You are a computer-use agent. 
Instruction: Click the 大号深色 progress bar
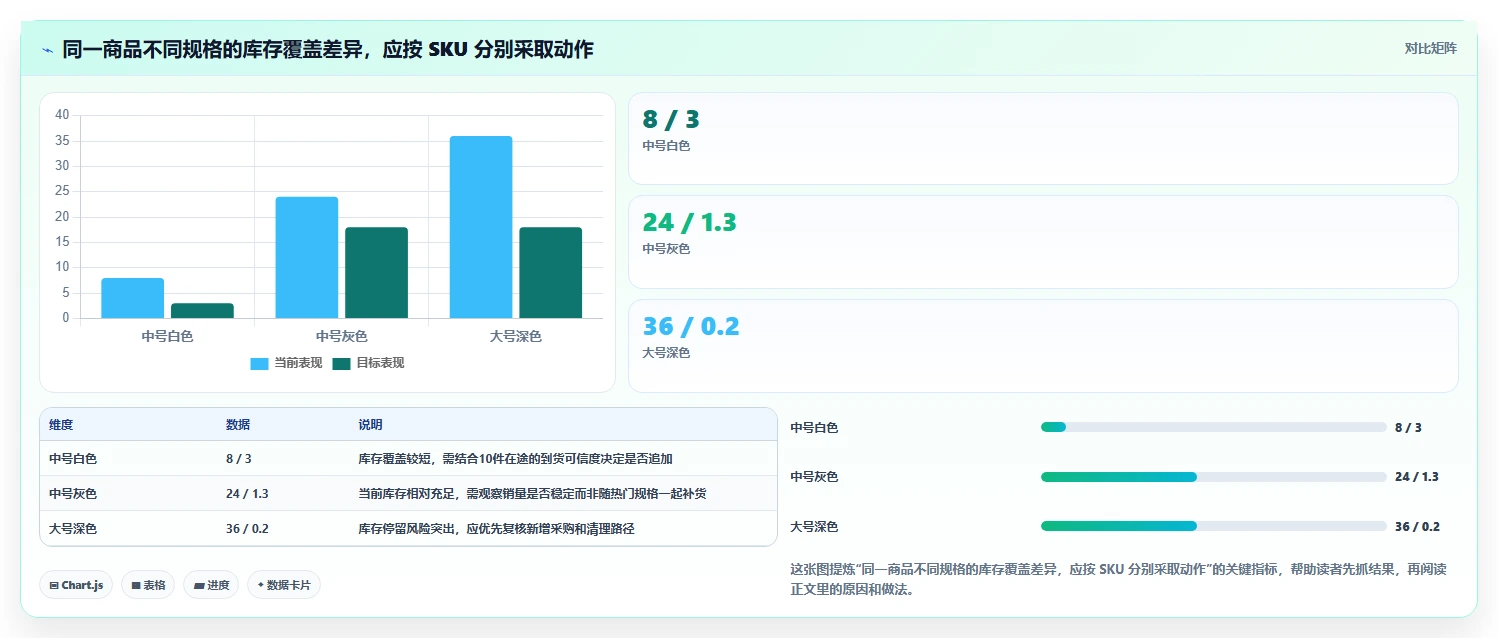pyautogui.click(x=1214, y=526)
